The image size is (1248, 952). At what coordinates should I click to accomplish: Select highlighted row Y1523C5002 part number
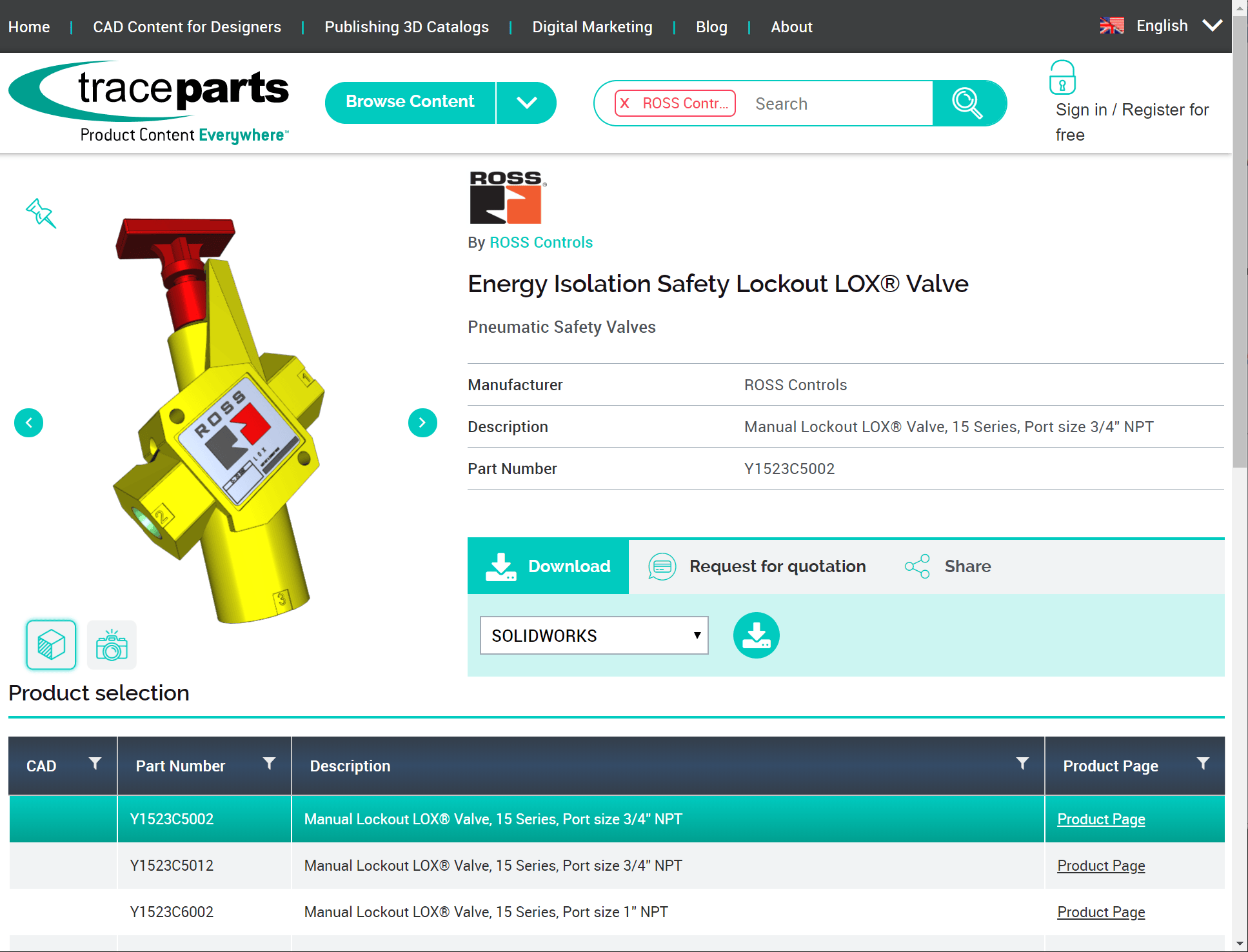tap(172, 819)
